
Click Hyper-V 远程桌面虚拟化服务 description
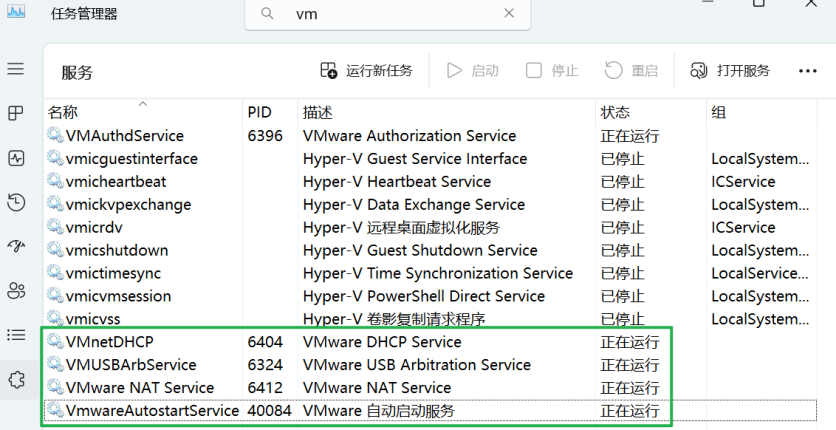pyautogui.click(x=401, y=227)
